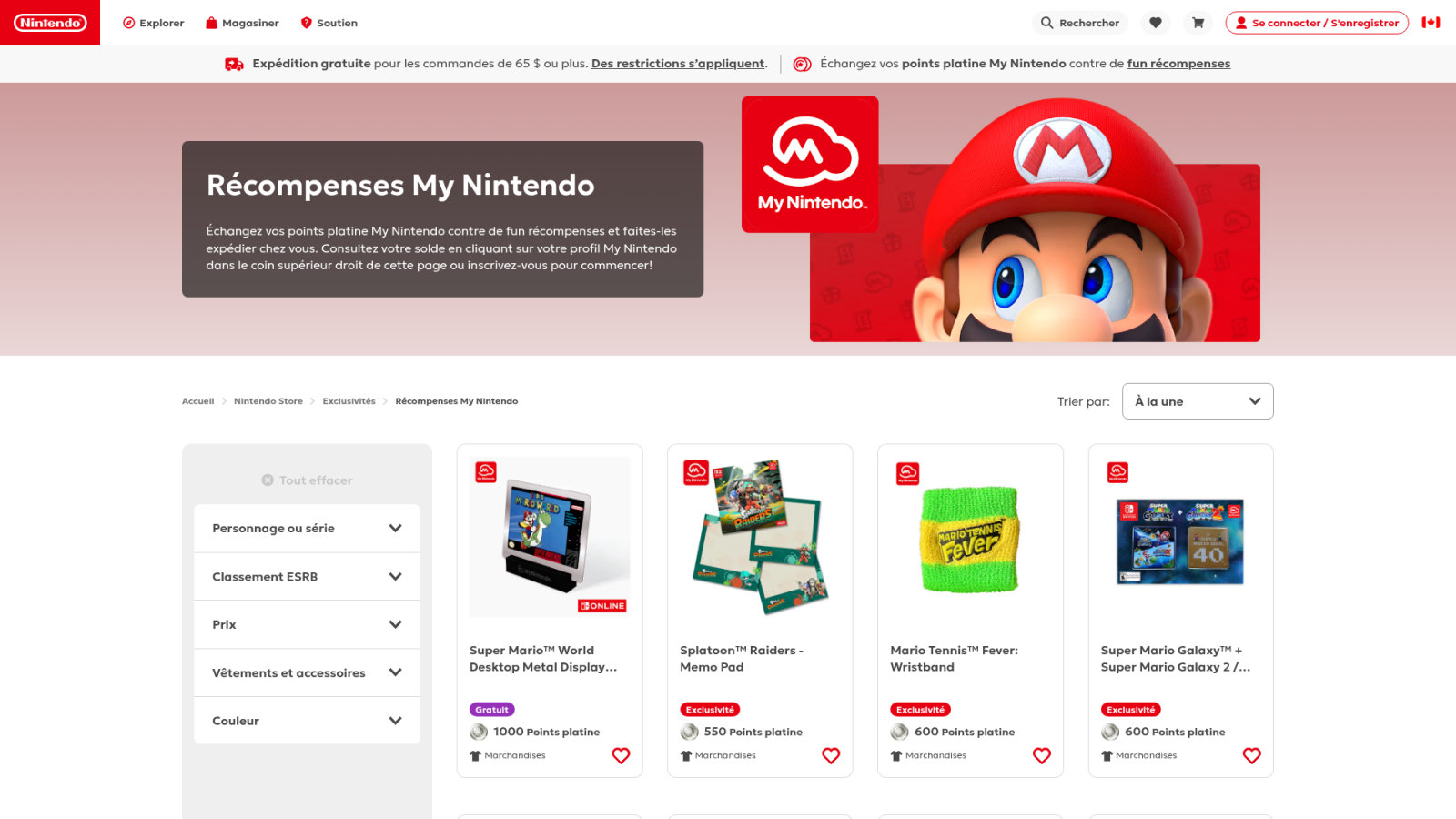Open the Super Mario Galaxy product thumbnail
The width and height of the screenshot is (1456, 819).
(1180, 541)
